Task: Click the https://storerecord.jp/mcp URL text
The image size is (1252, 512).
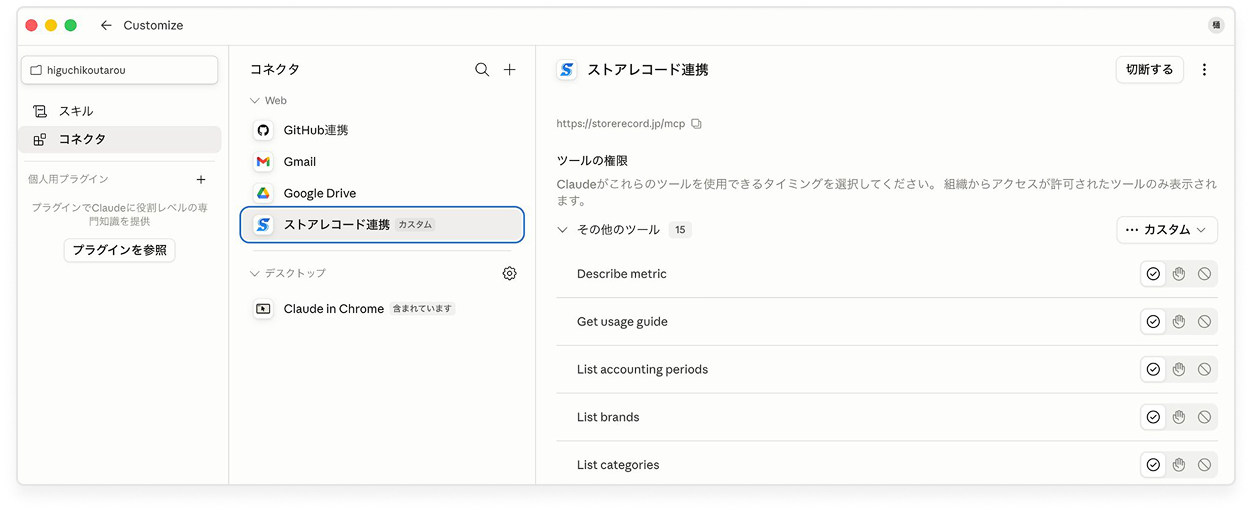Action: click(x=621, y=124)
